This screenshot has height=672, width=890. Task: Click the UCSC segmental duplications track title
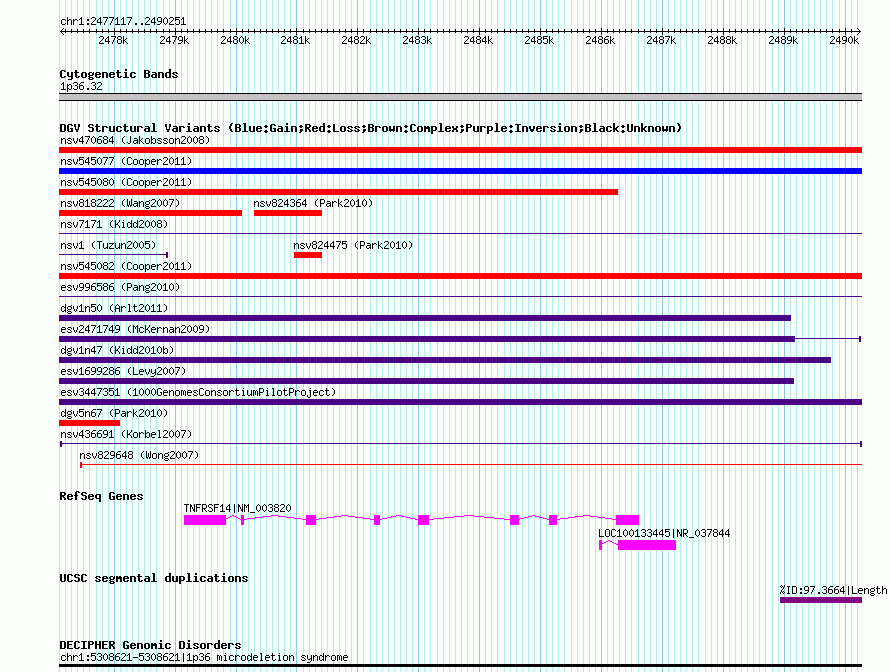click(x=154, y=578)
